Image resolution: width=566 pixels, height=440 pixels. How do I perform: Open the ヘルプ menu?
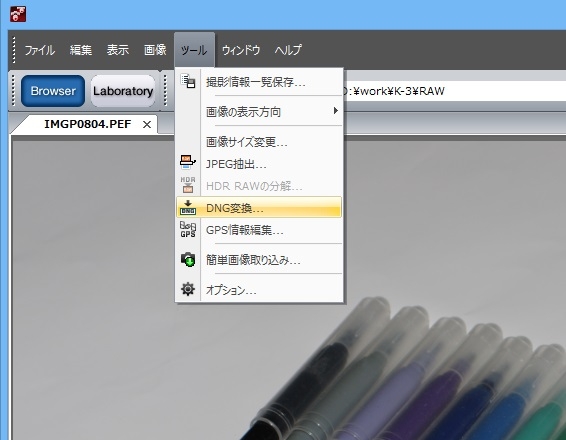click(288, 50)
